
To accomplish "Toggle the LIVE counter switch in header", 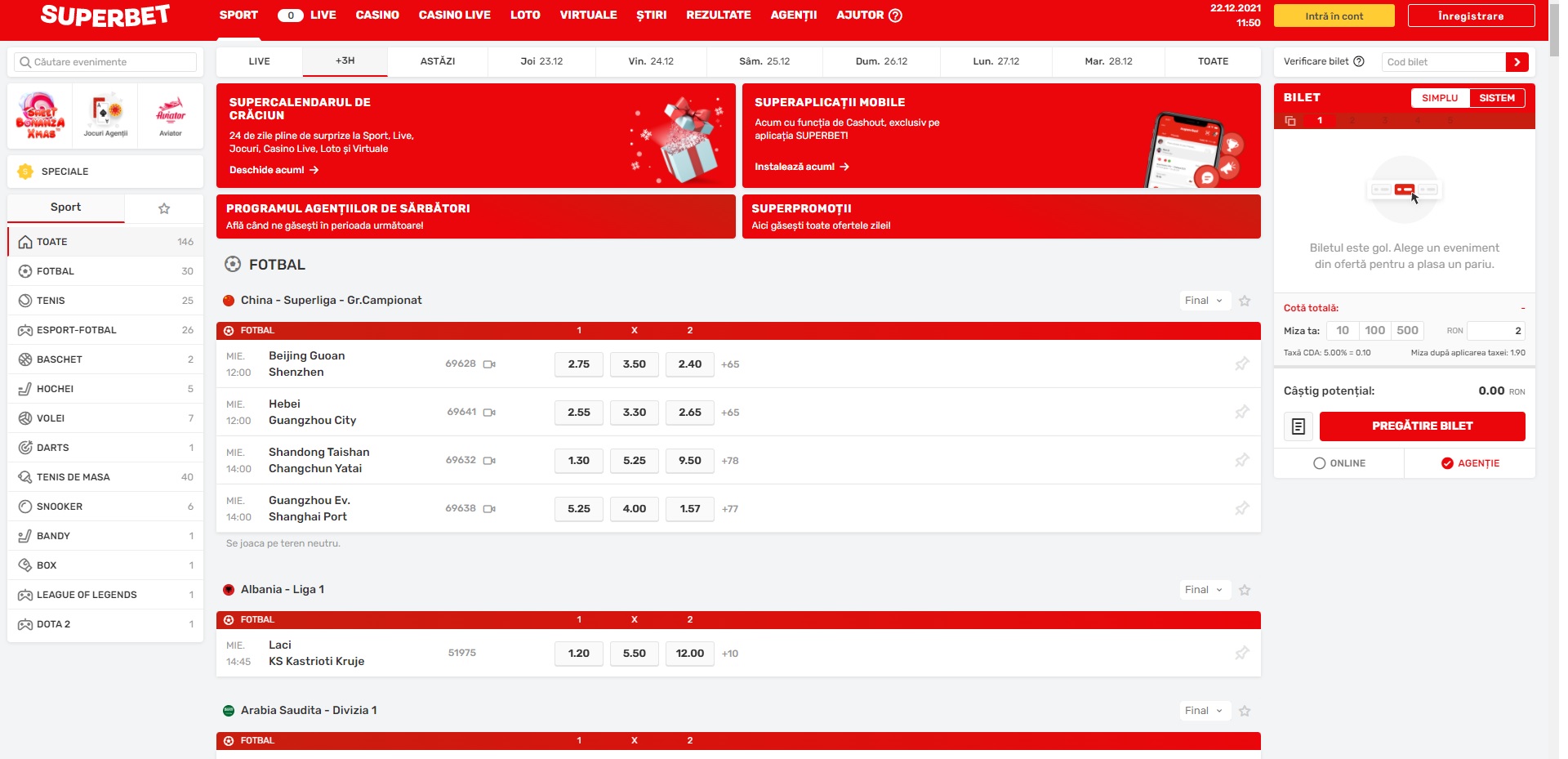I will pos(291,16).
